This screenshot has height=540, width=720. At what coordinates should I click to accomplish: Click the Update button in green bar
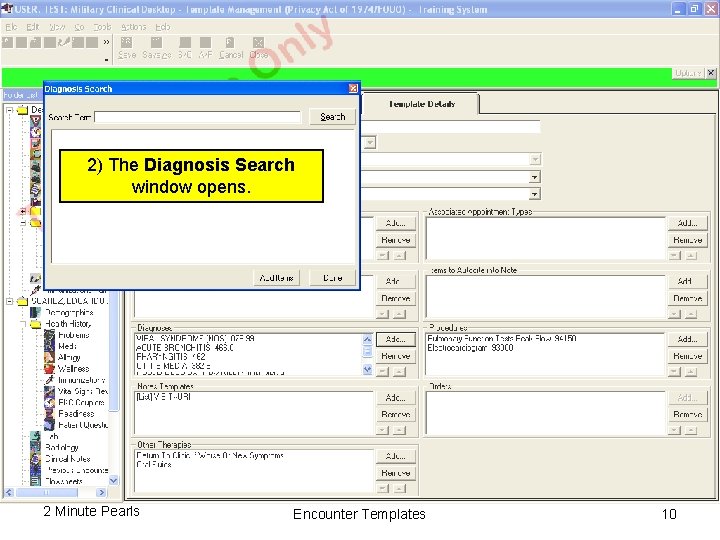(x=688, y=73)
